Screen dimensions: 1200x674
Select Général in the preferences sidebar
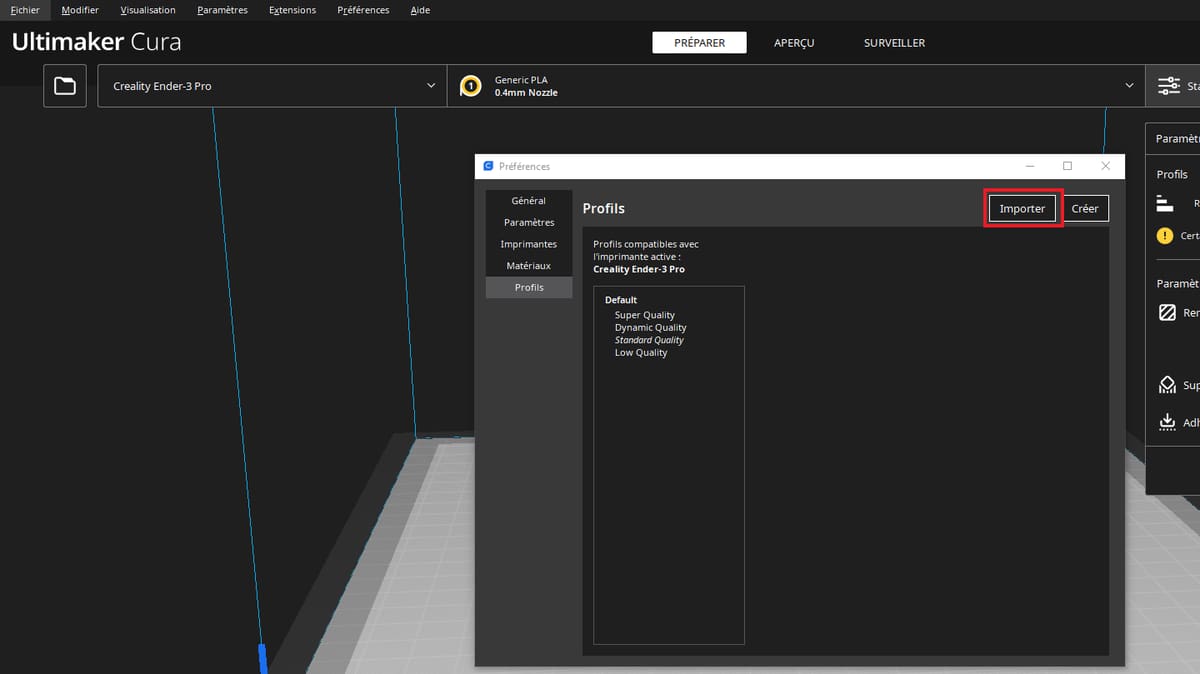tap(529, 201)
